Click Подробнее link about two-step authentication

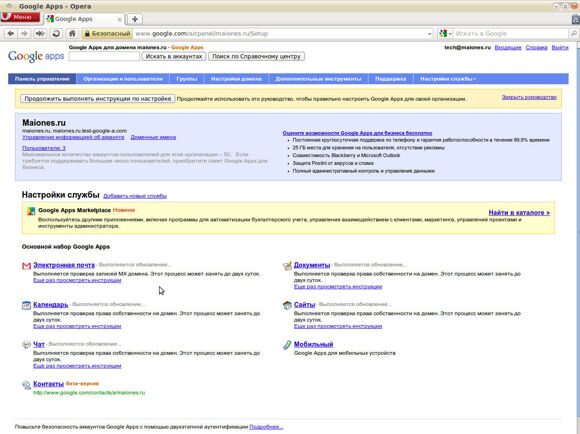[266, 427]
